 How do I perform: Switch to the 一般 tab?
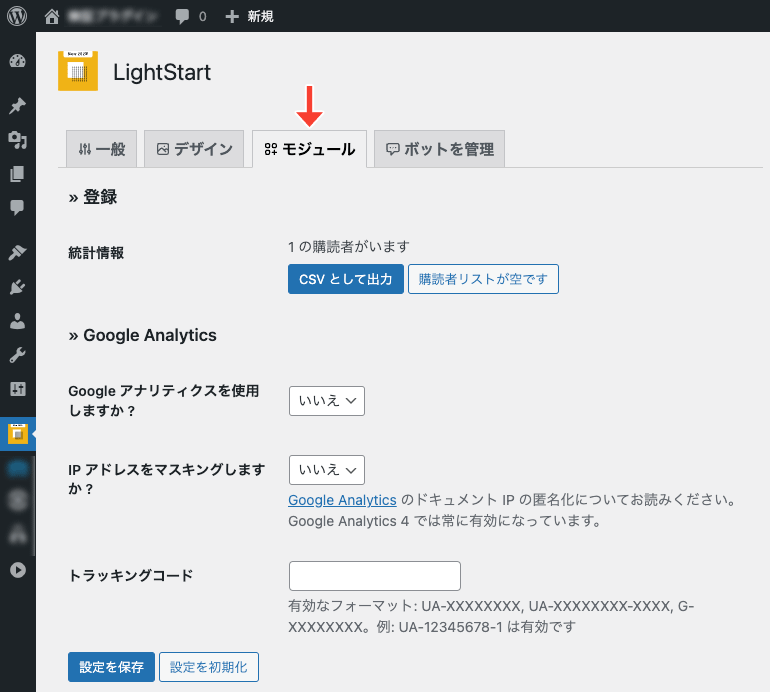102,149
